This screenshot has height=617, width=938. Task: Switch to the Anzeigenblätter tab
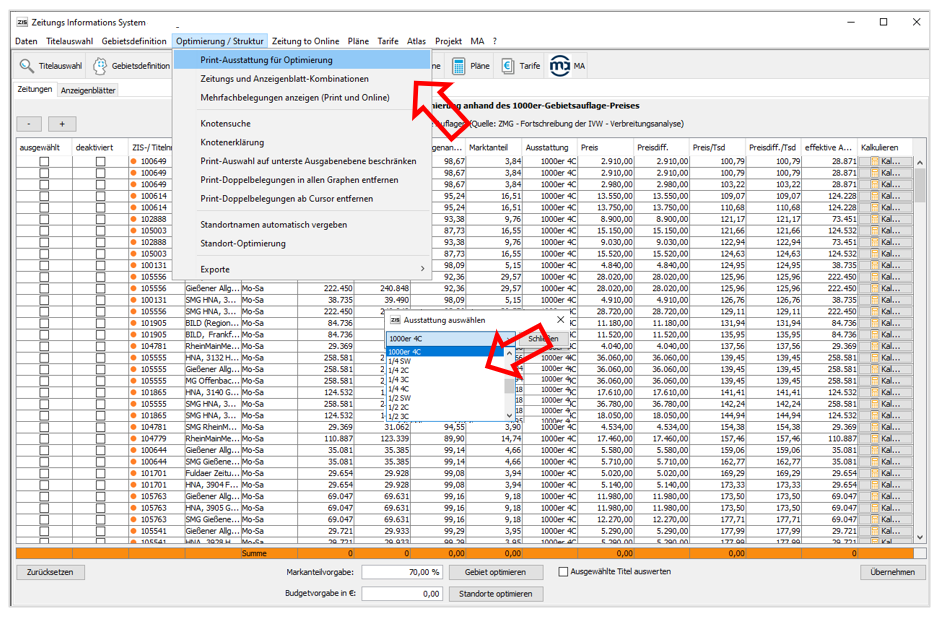point(88,90)
